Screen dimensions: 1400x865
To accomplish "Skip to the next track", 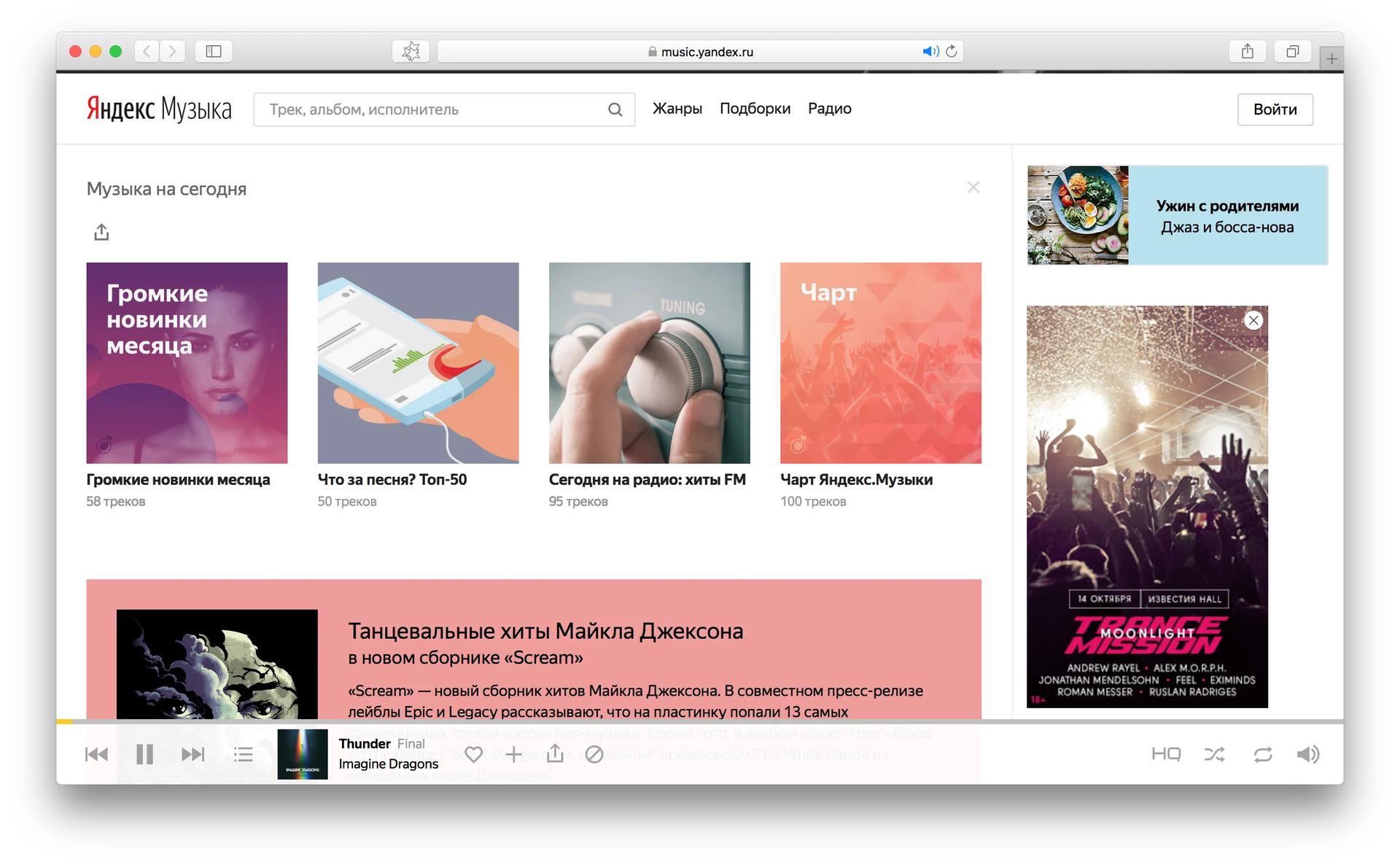I will pyautogui.click(x=192, y=754).
